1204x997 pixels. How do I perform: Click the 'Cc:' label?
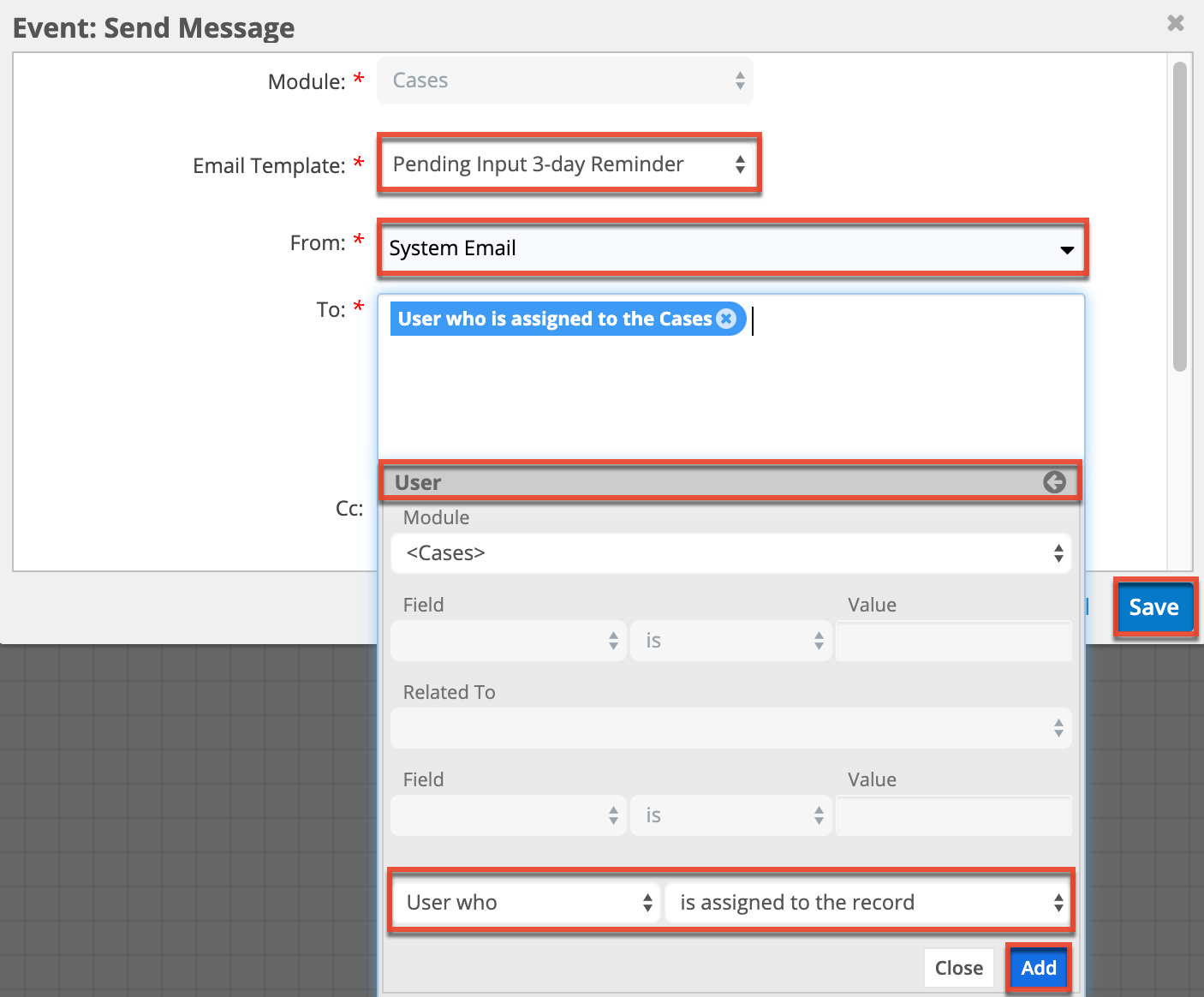pos(349,509)
